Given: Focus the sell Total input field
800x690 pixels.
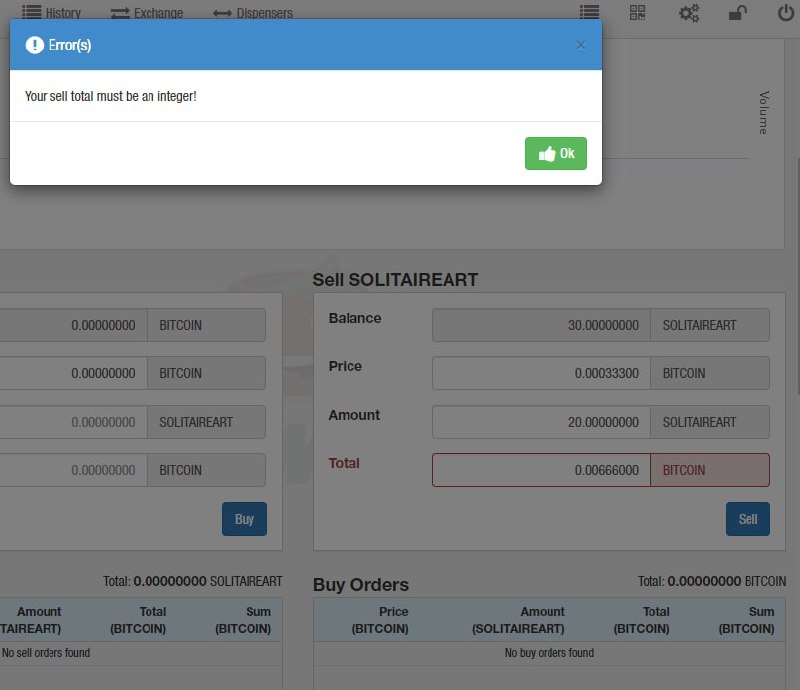Looking at the screenshot, I should tap(541, 470).
